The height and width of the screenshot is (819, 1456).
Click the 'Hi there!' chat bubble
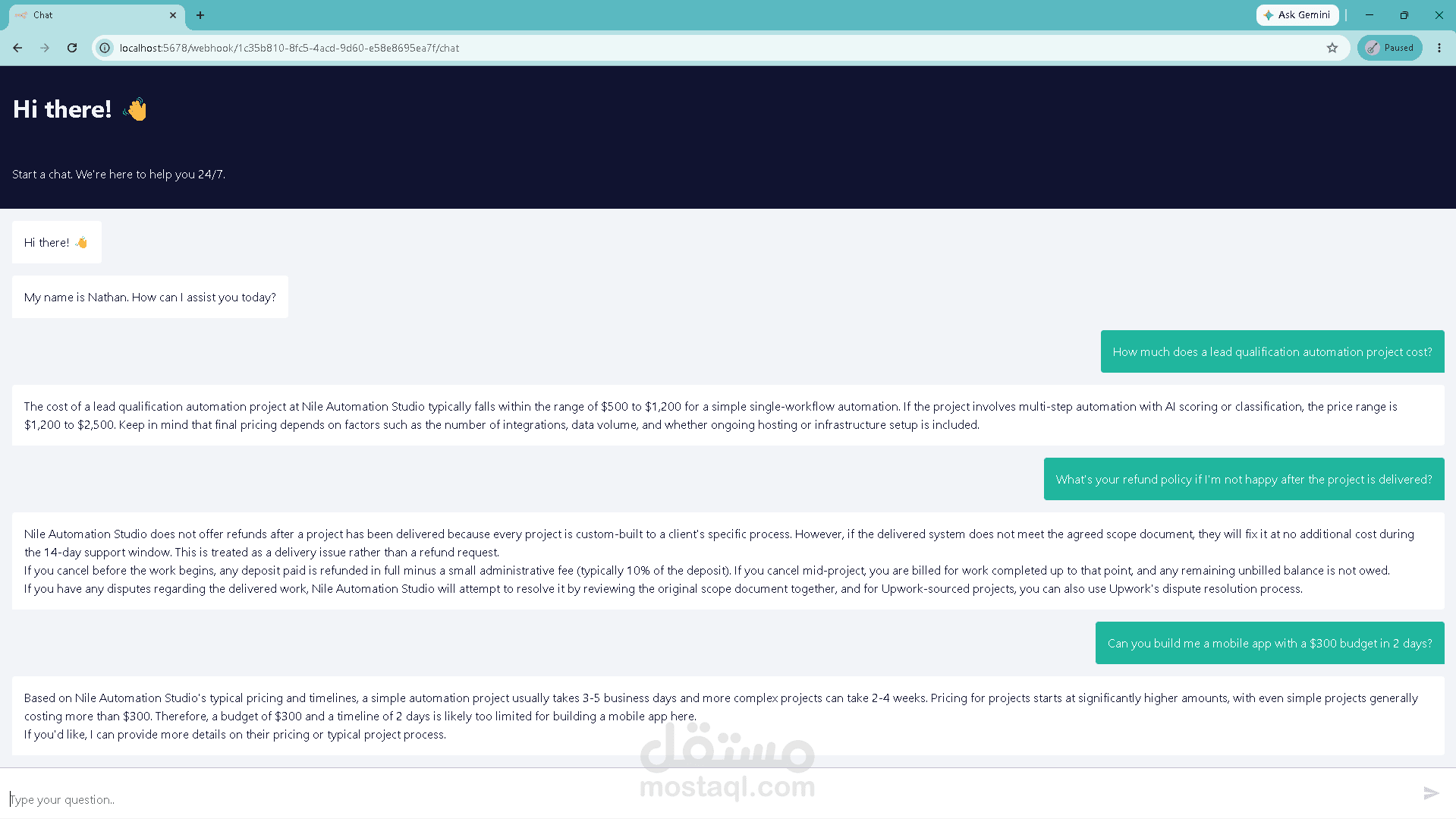57,242
